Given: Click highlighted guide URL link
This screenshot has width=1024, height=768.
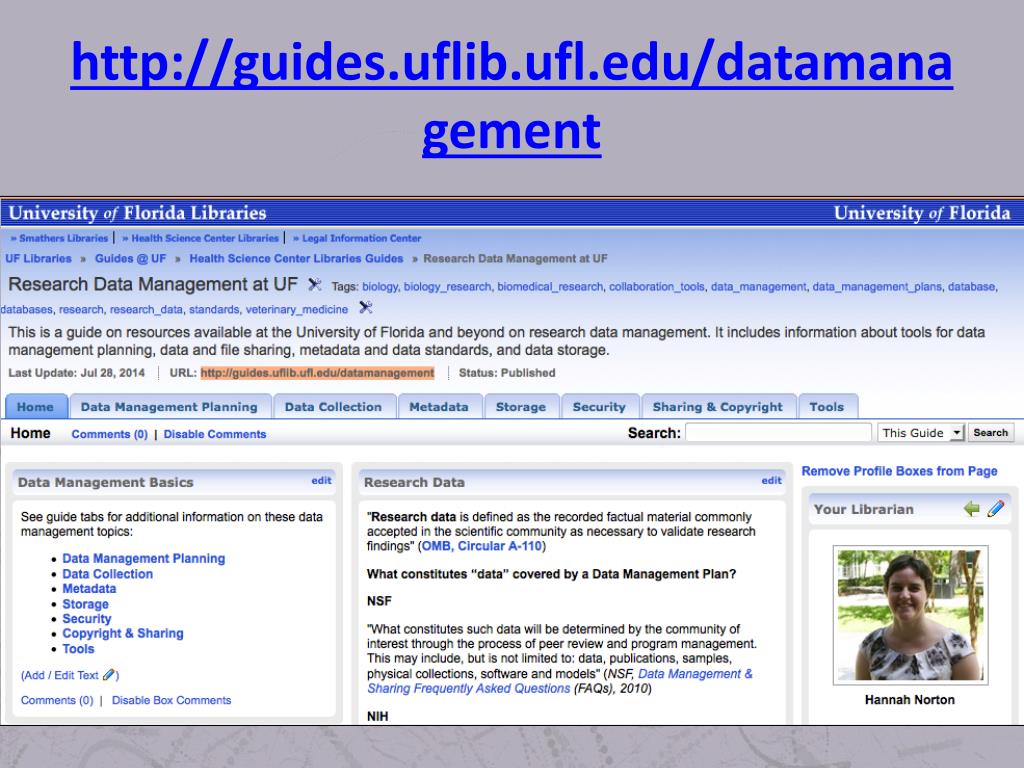Looking at the screenshot, I should 317,372.
